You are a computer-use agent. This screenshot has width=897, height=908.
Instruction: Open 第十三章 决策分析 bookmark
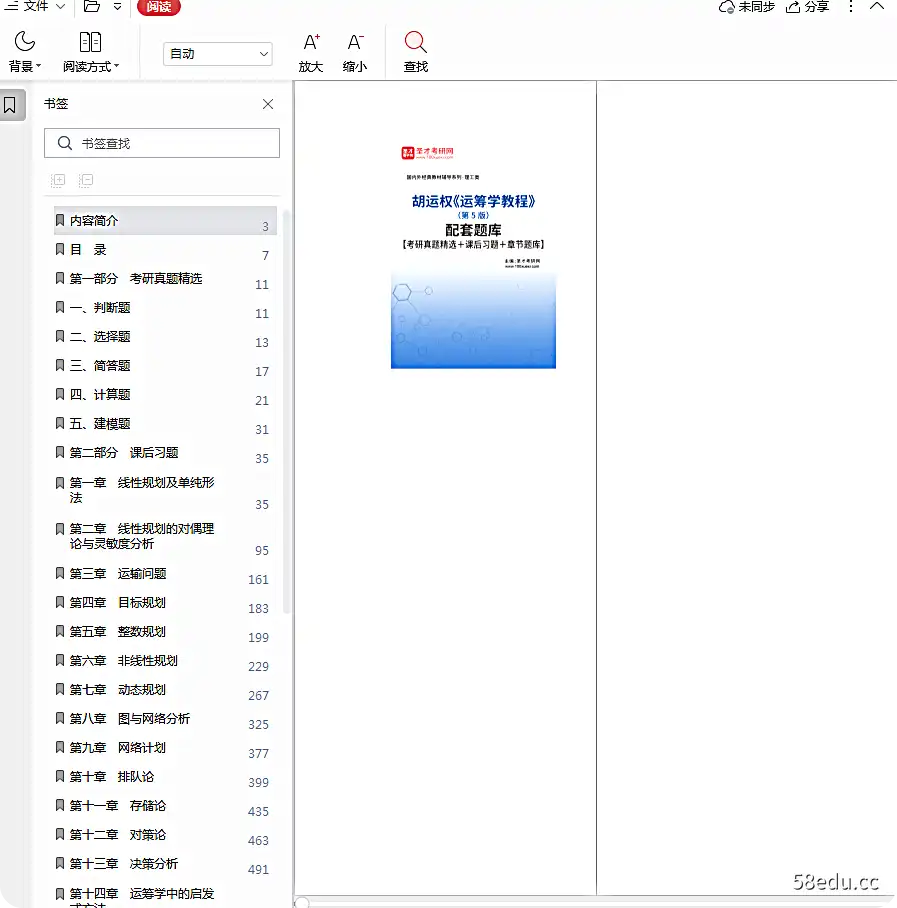coord(165,863)
